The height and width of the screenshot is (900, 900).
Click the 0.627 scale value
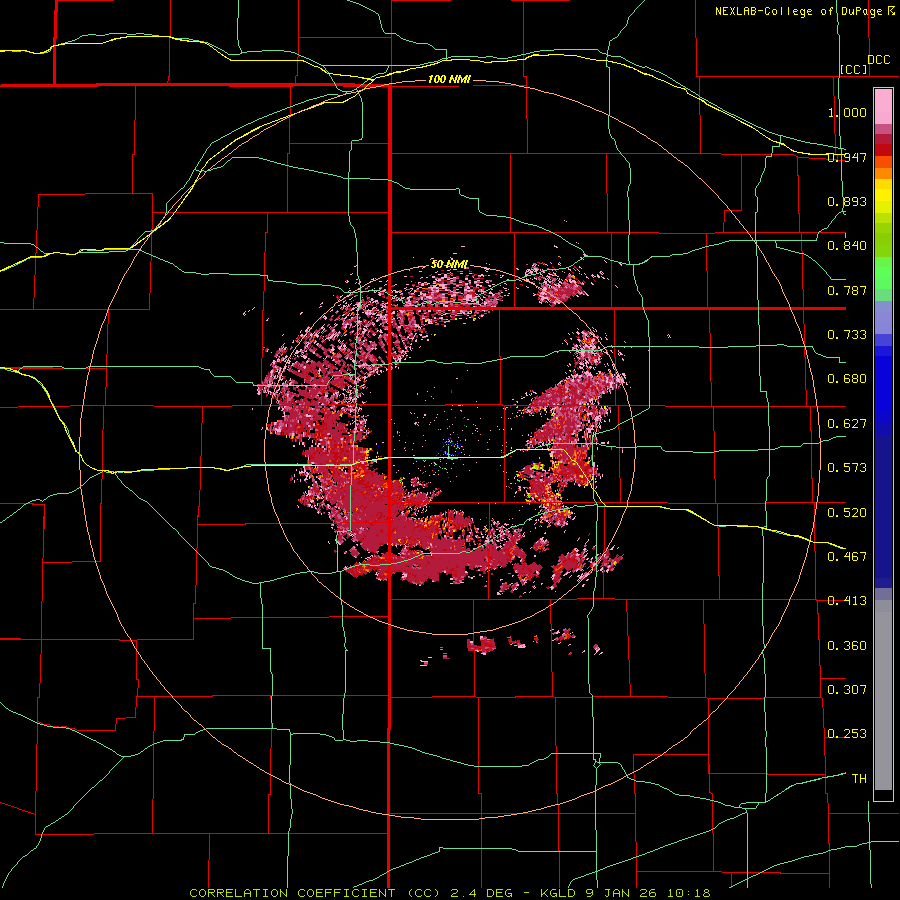pos(847,424)
